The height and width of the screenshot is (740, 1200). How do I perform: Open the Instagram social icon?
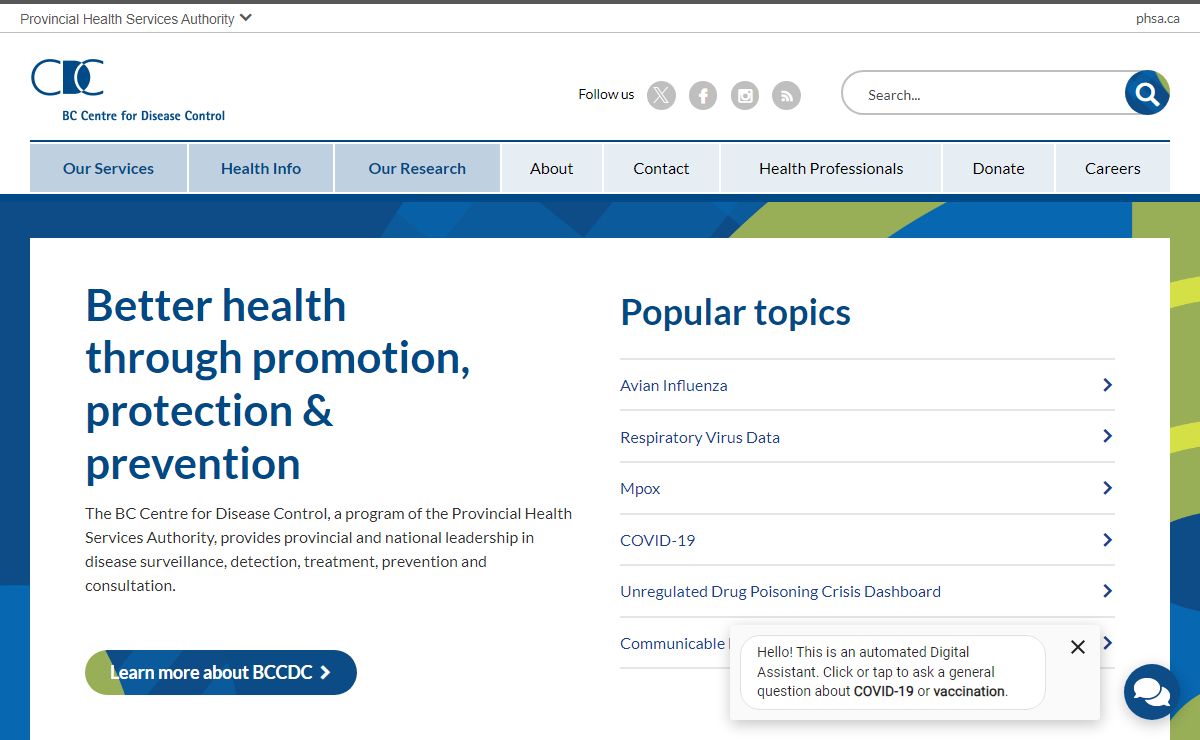click(745, 95)
